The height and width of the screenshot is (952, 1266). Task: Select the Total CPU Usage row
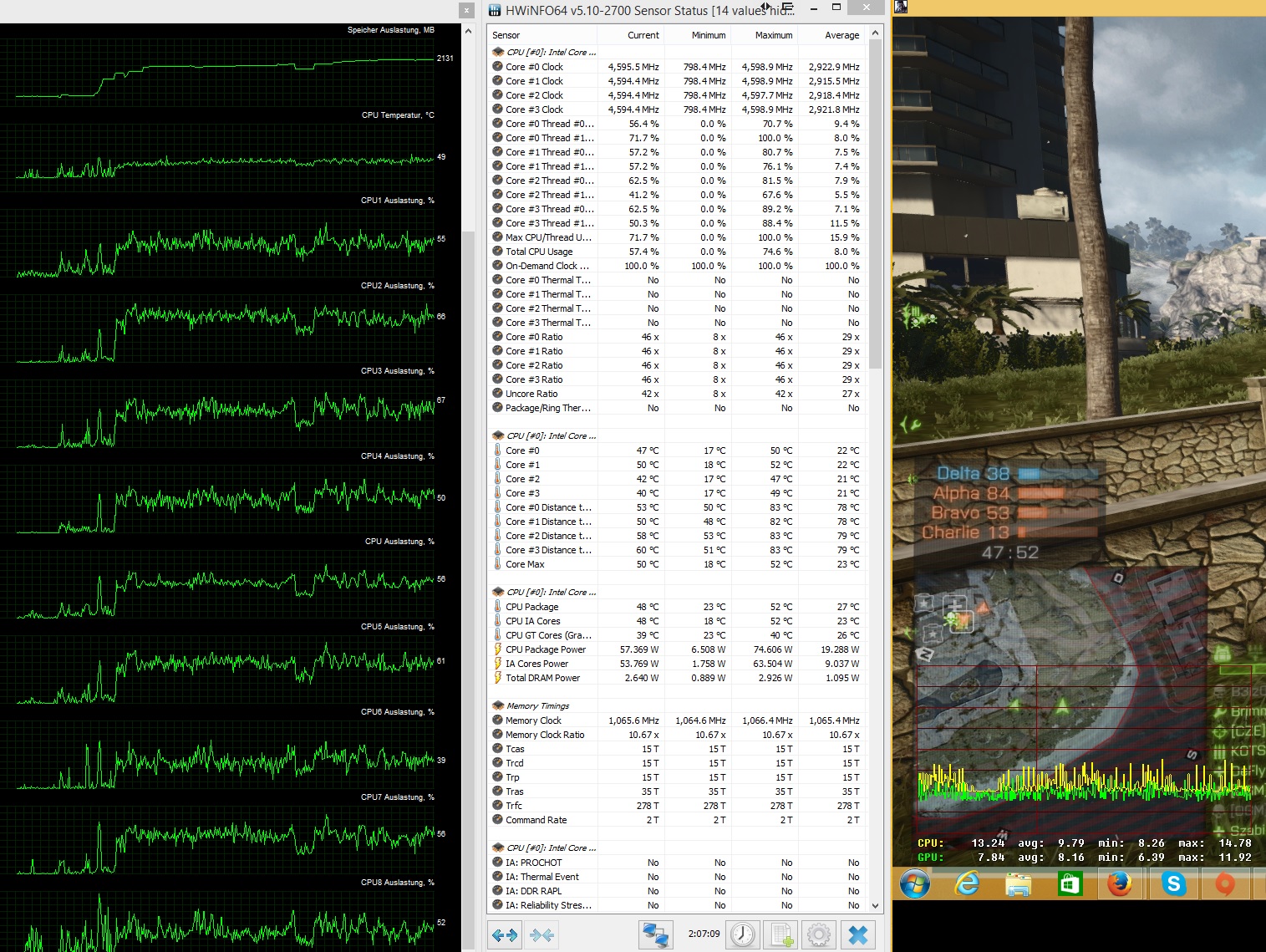(676, 252)
